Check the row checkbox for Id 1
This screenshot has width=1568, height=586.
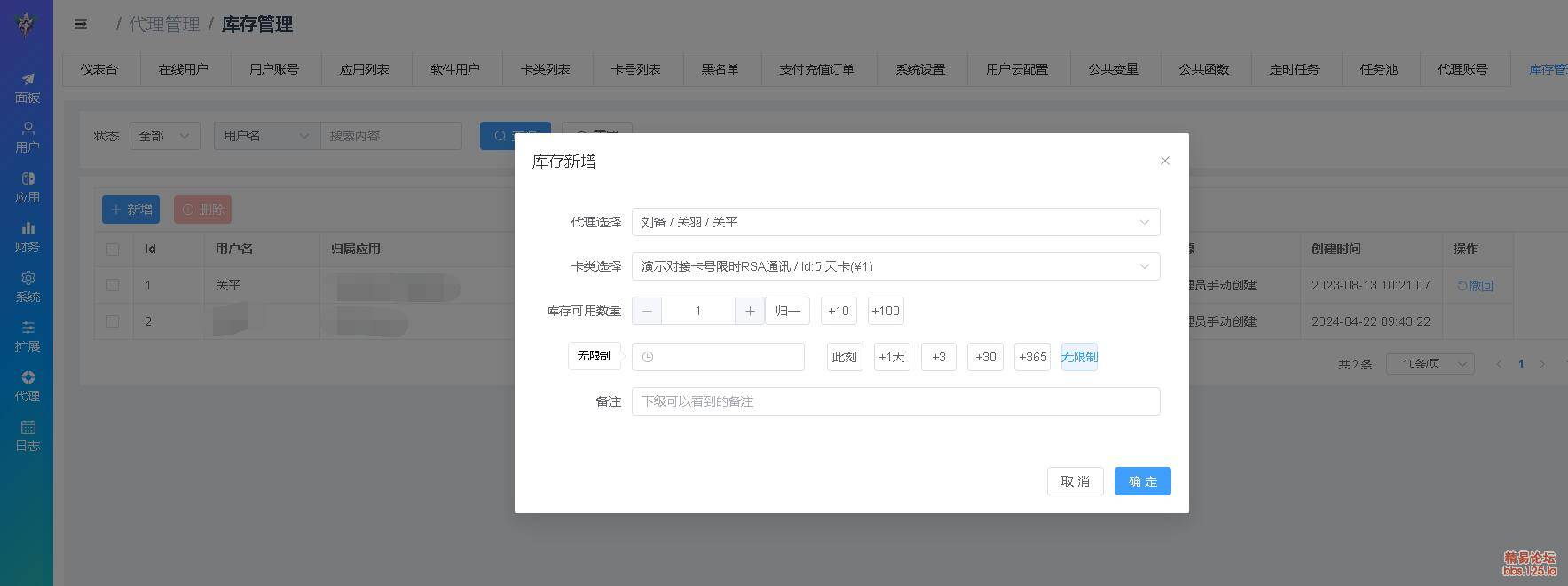[x=113, y=285]
